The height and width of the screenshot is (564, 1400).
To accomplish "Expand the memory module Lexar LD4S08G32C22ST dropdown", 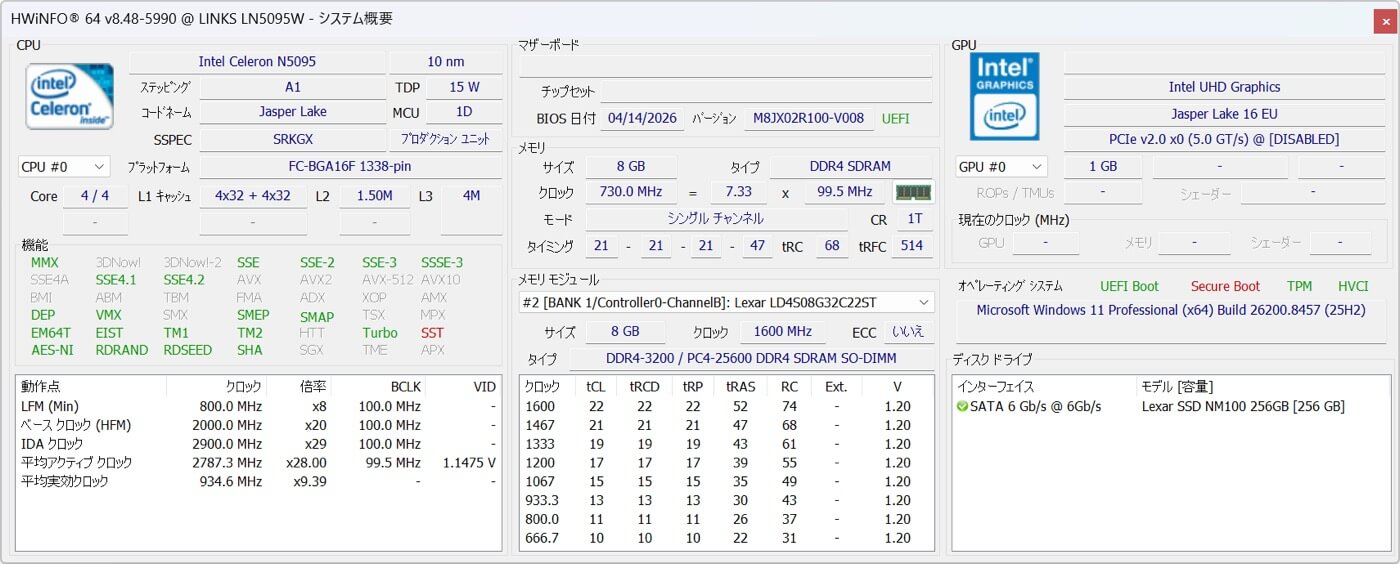I will pyautogui.click(x=726, y=302).
